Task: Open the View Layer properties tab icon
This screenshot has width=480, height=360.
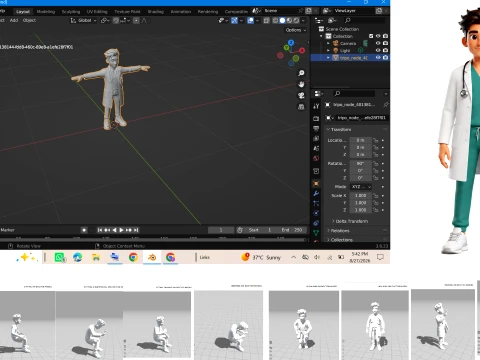Action: [x=316, y=138]
